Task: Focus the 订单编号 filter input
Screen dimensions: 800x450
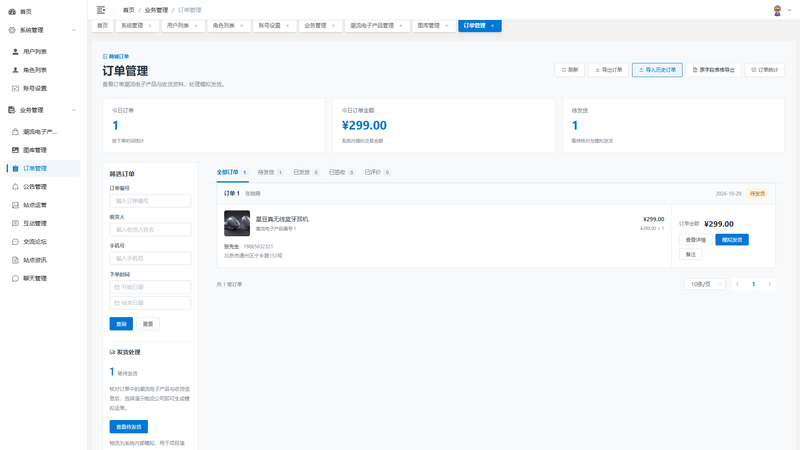Action: [151, 201]
